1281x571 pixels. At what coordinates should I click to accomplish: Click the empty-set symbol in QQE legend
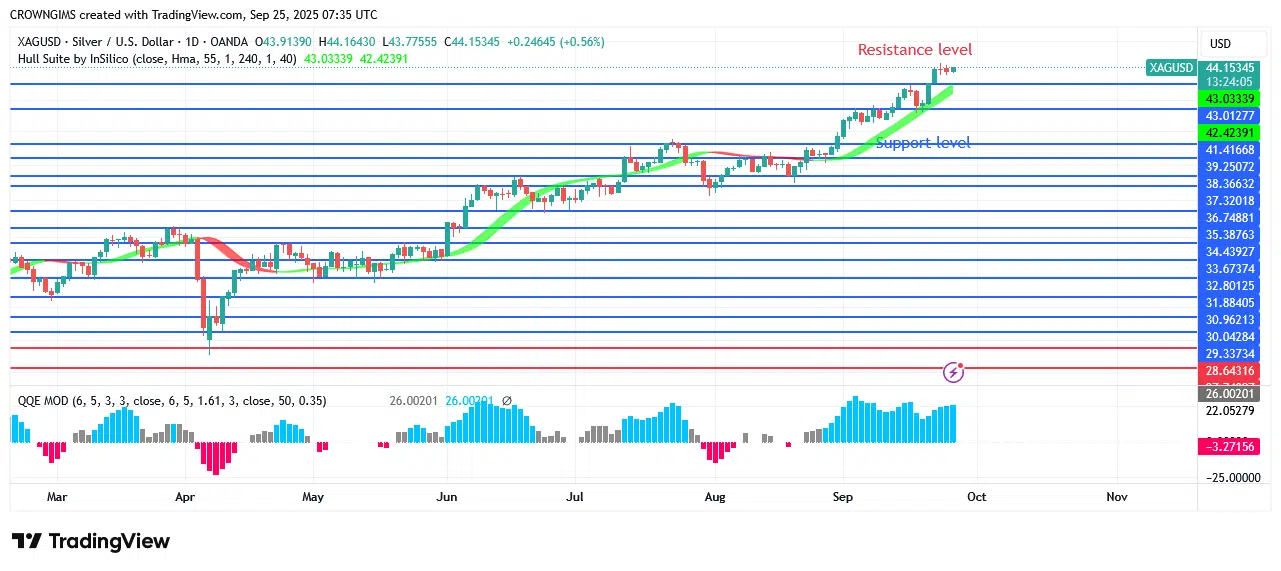point(506,401)
